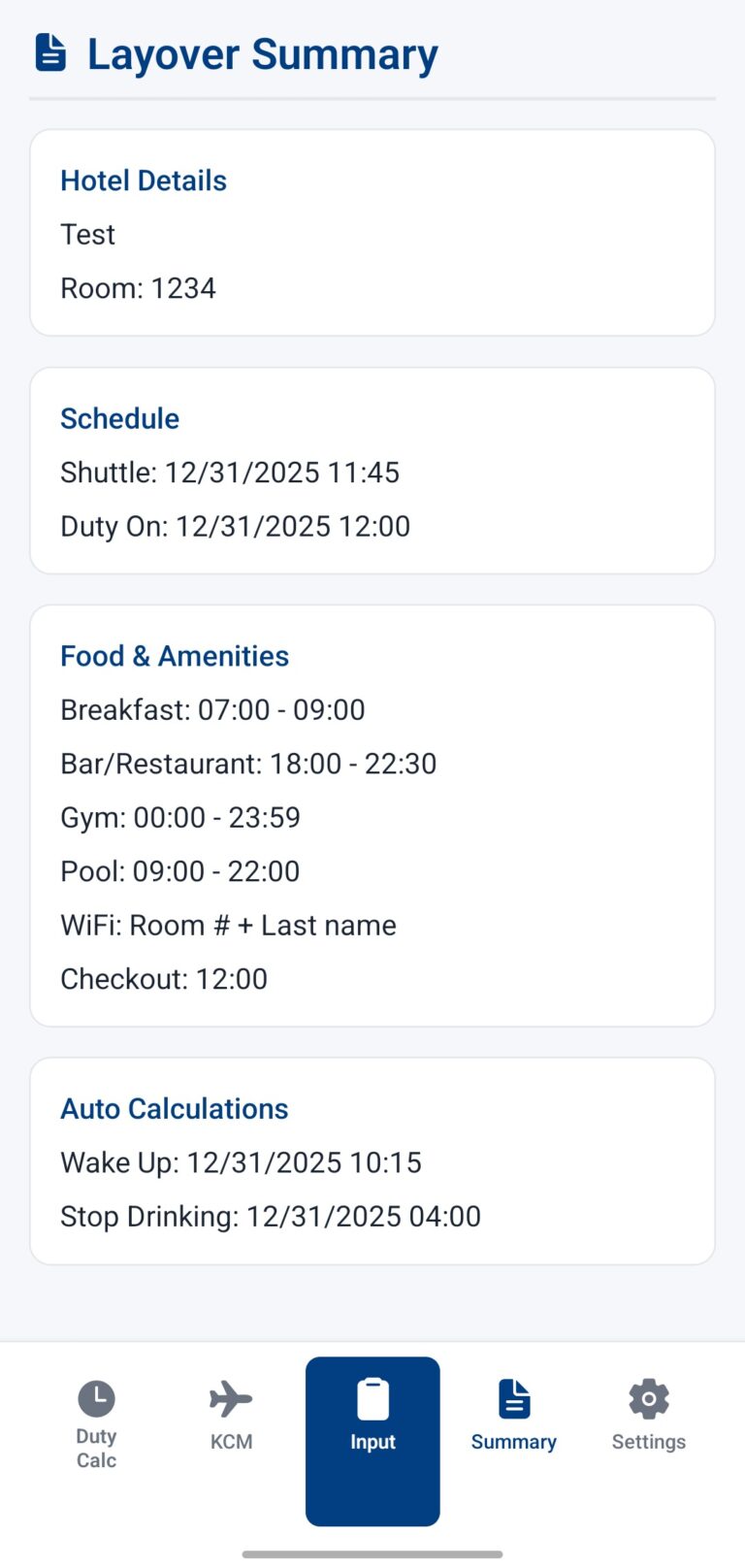Select the Duty On time entry
Image resolution: width=745 pixels, height=1568 pixels.
pyautogui.click(x=236, y=526)
